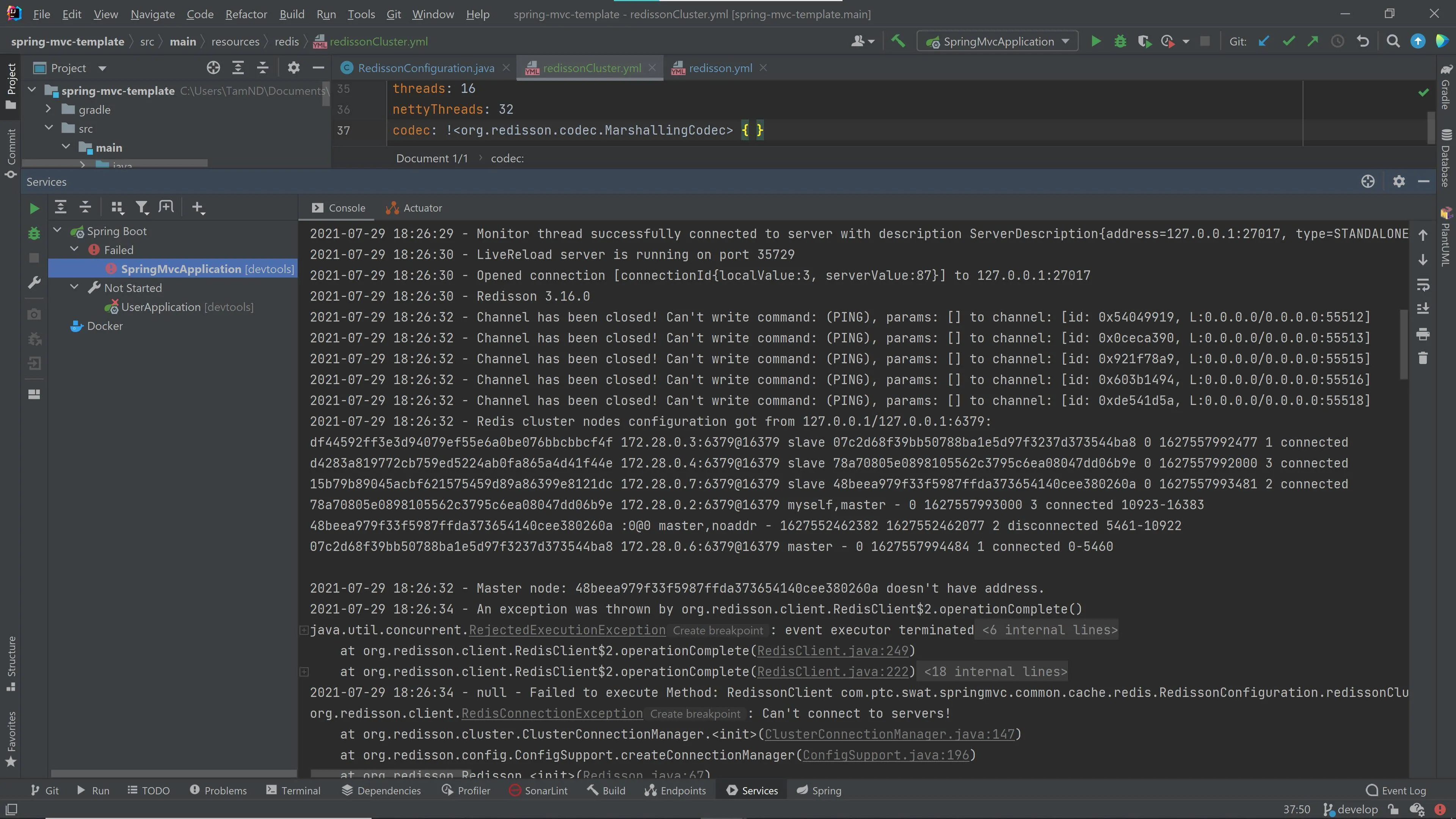Open ConfigSupport.java:196 link
1456x819 pixels.
(x=886, y=755)
